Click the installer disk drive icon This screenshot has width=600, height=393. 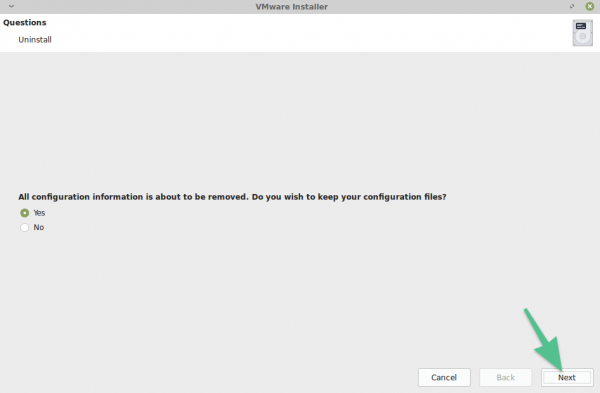click(582, 33)
